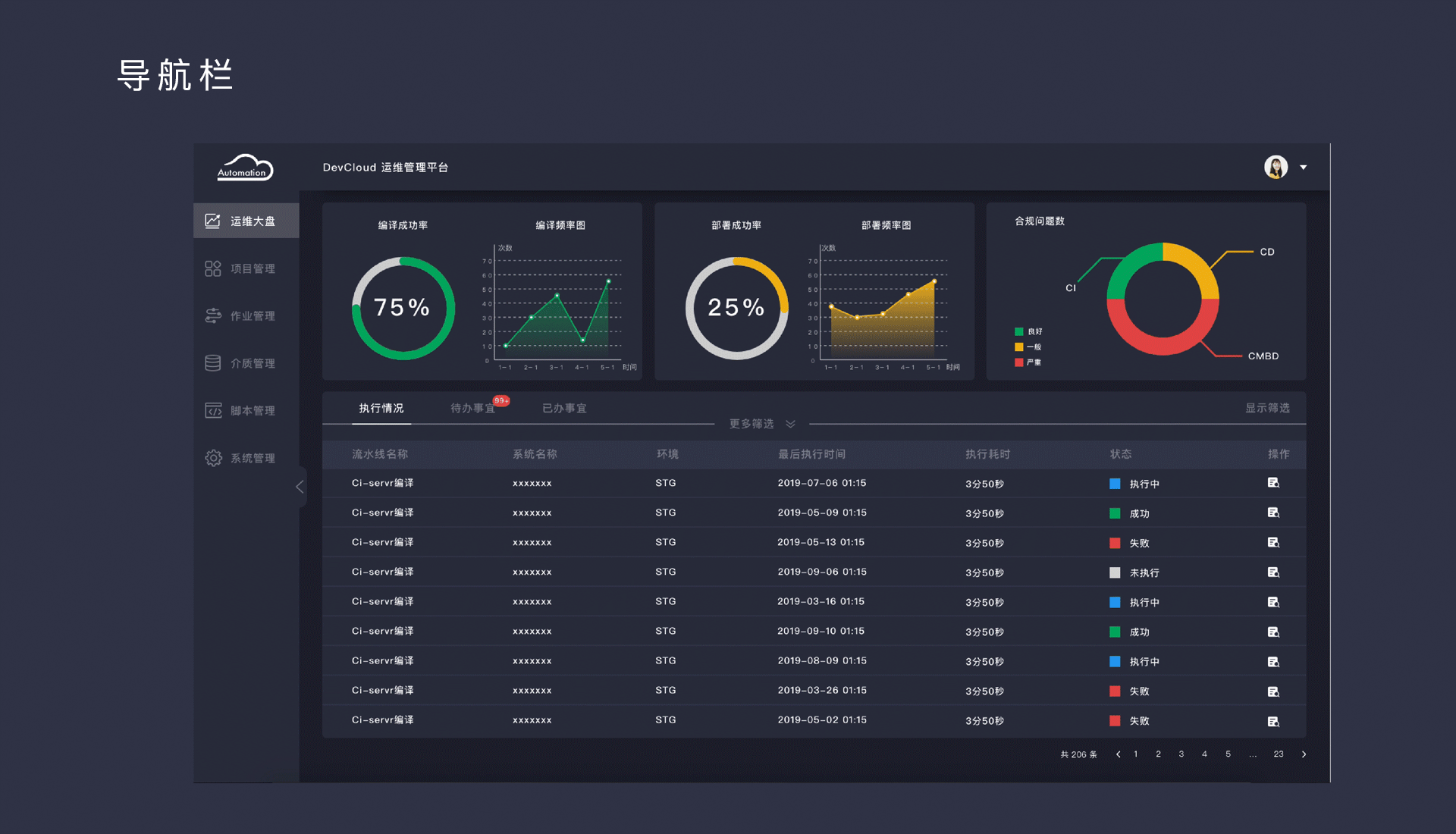The image size is (1456, 834).
Task: Open 介质管理 in the navigation bar
Action: (213, 362)
